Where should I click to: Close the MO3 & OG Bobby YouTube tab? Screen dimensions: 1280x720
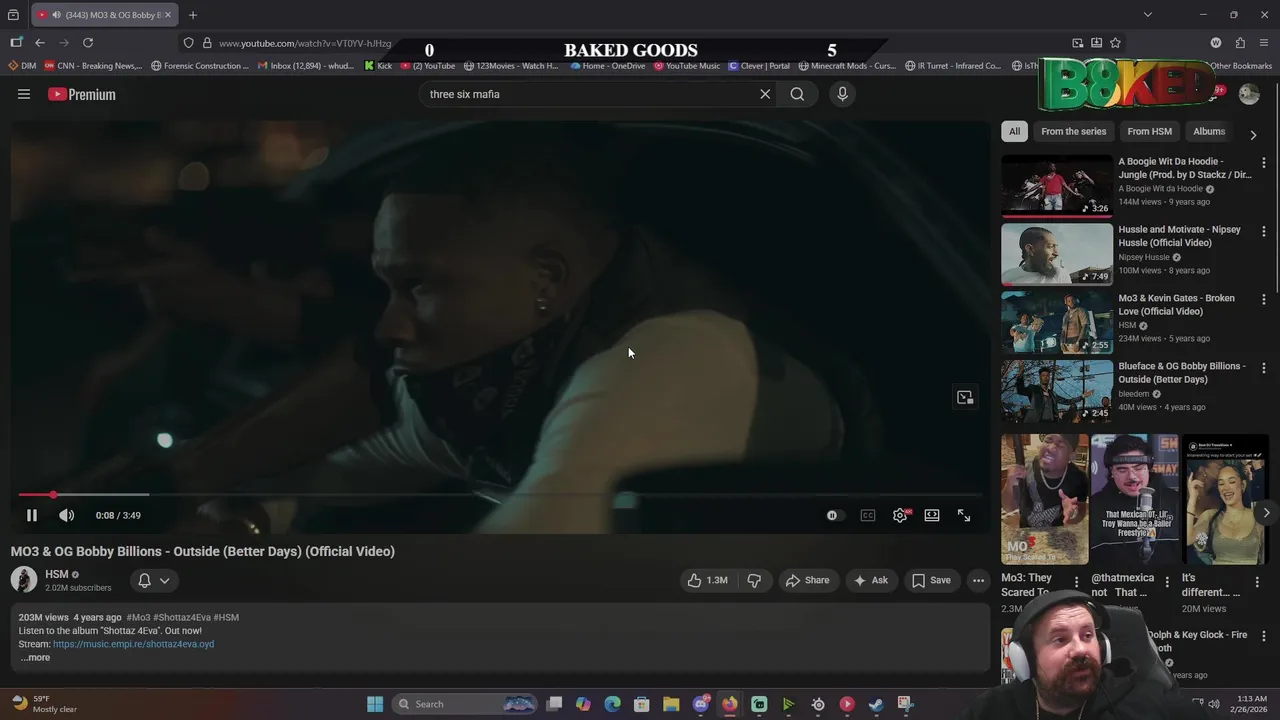coord(168,15)
